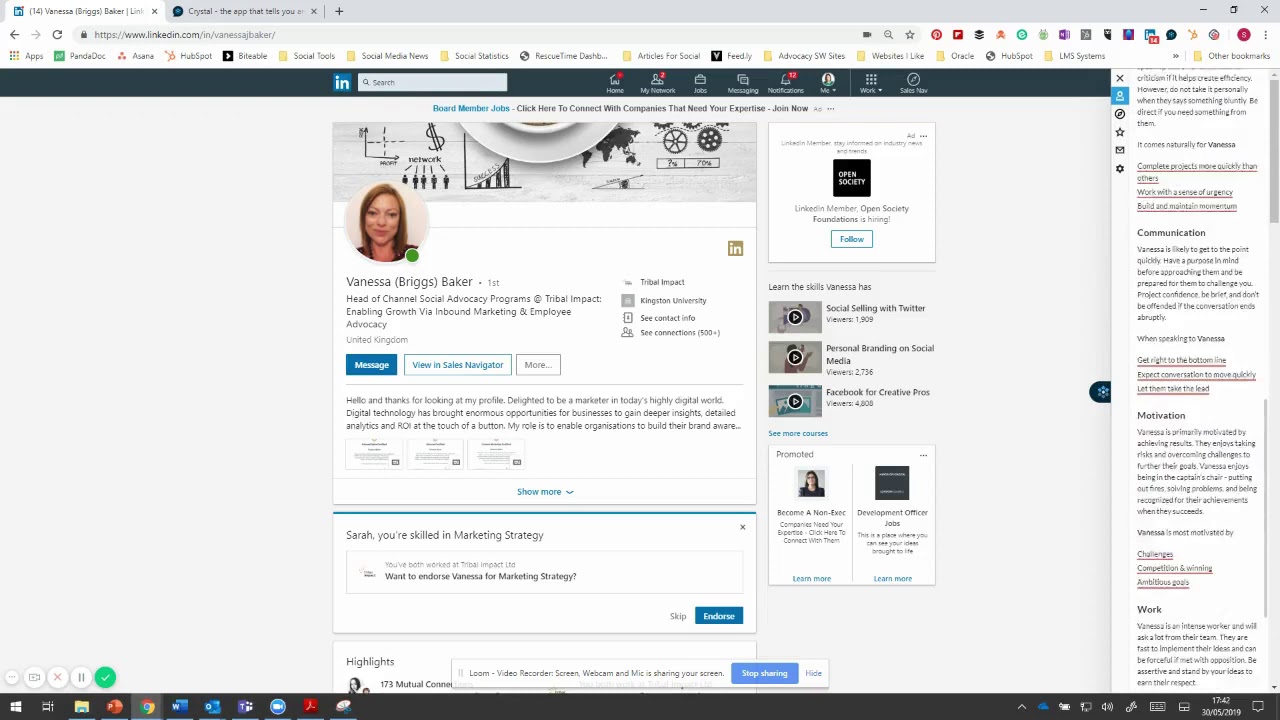The height and width of the screenshot is (720, 1280).
Task: Click the gold LinkedIn Premium badge on the profile
Action: point(735,249)
